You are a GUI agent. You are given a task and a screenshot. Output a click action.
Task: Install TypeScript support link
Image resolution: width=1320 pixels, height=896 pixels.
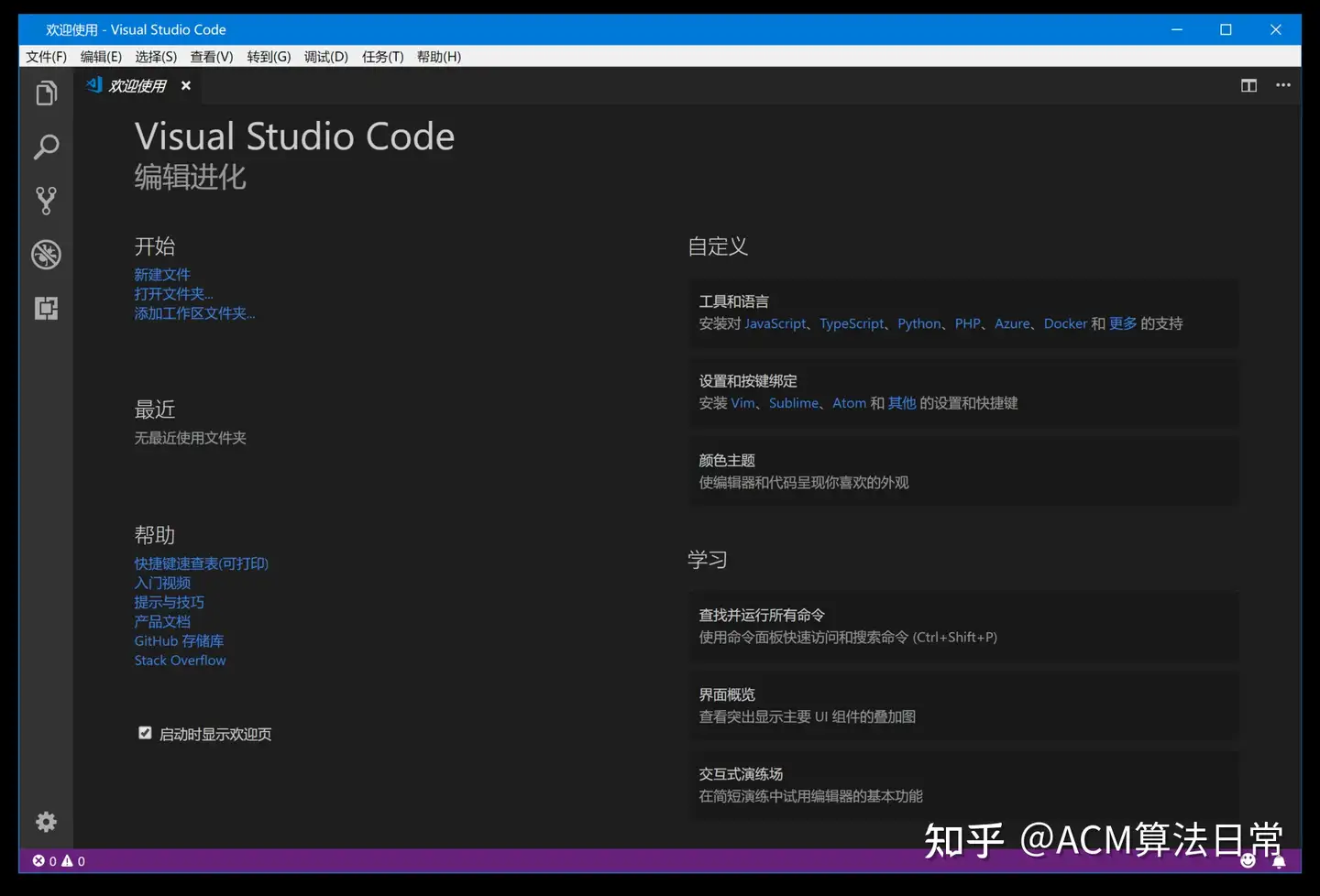point(852,323)
